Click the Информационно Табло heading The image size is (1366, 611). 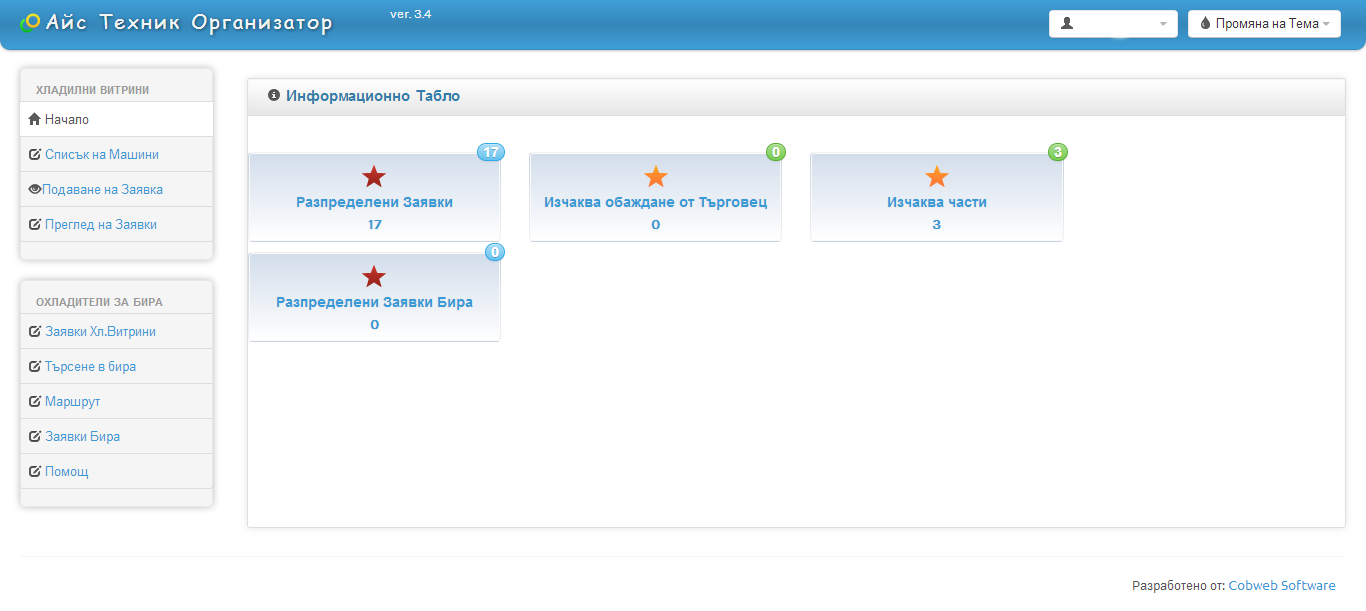(x=373, y=96)
